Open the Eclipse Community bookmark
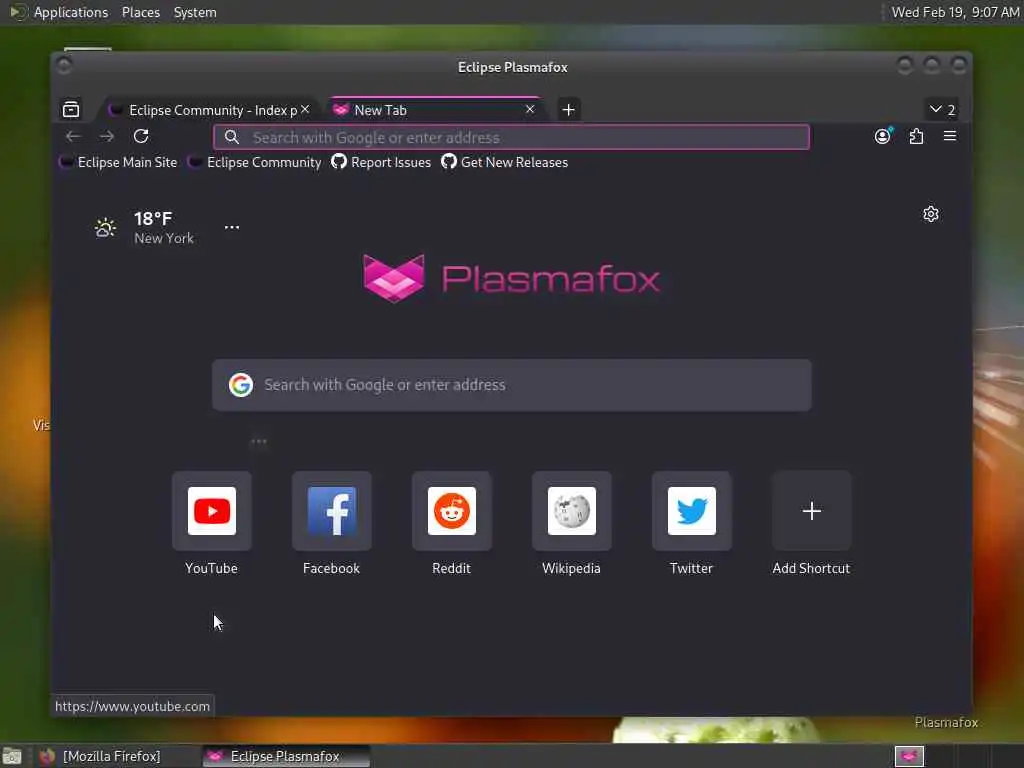The height and width of the screenshot is (768, 1024). click(255, 162)
